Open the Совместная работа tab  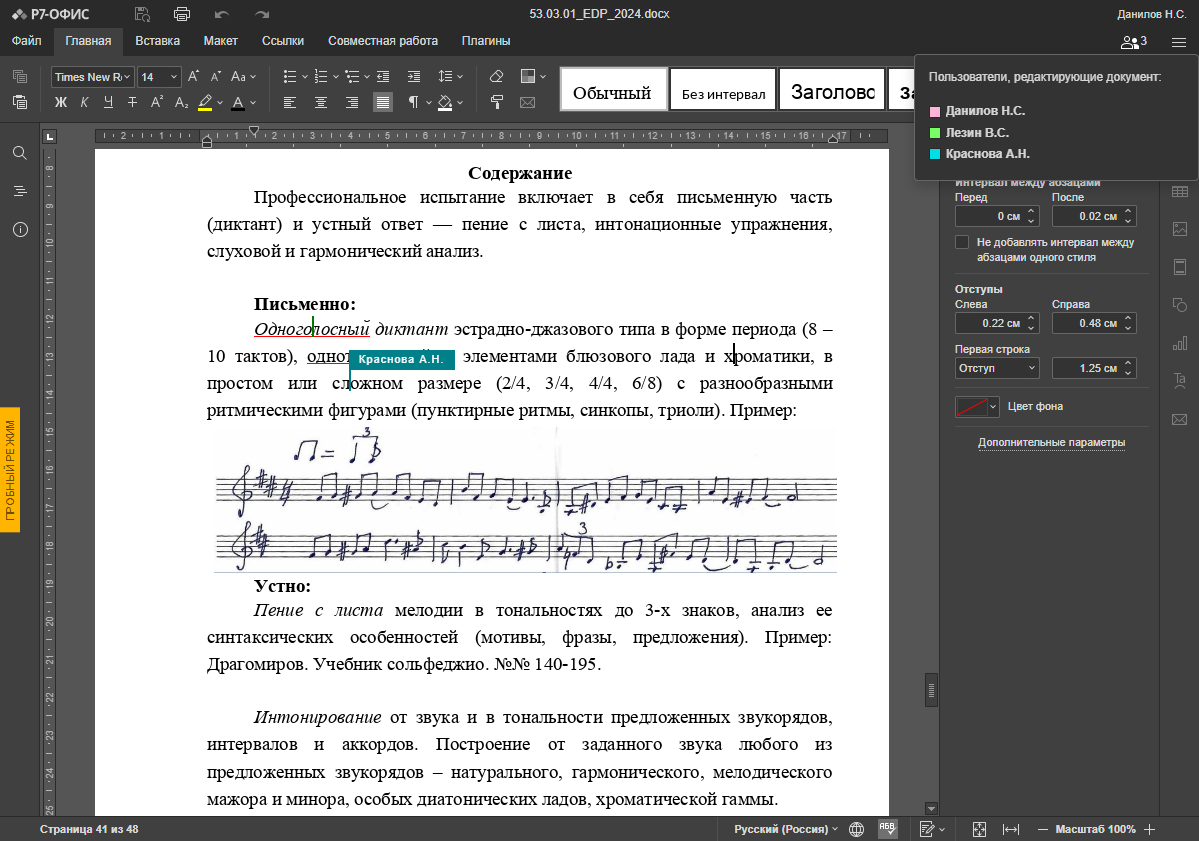[x=382, y=41]
